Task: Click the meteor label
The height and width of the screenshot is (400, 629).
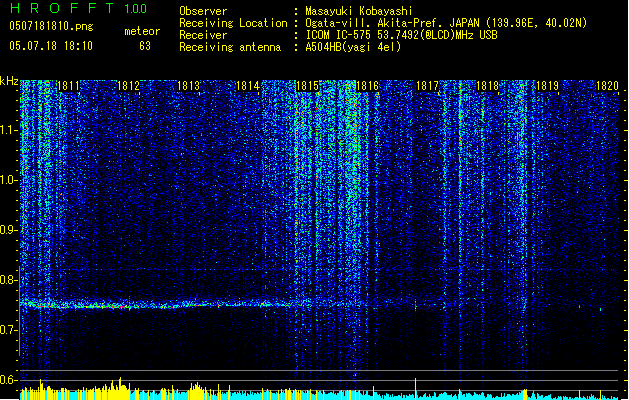Action: (142, 31)
